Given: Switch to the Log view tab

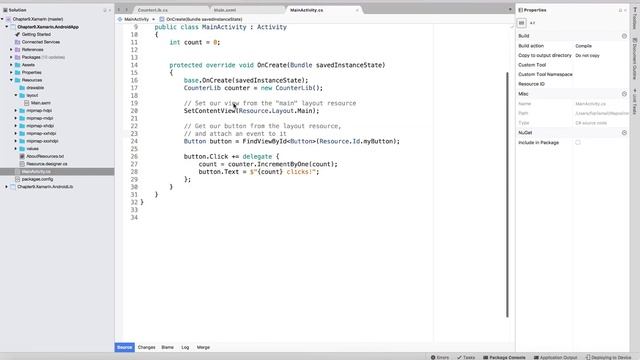Looking at the screenshot, I should (185, 347).
